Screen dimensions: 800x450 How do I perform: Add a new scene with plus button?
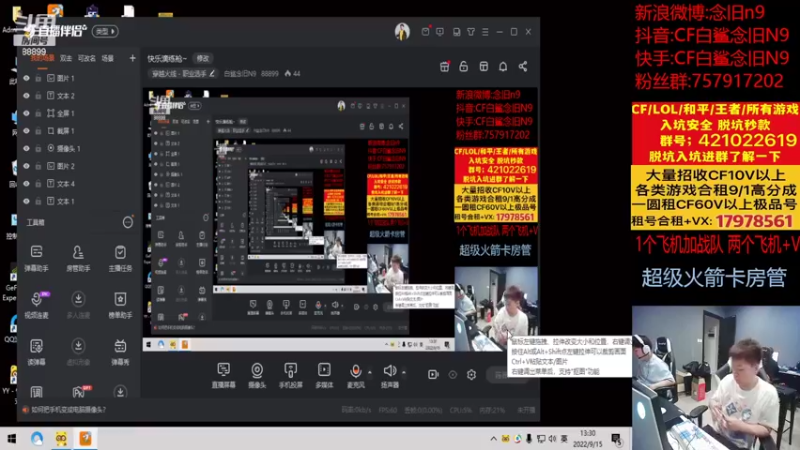pos(133,58)
